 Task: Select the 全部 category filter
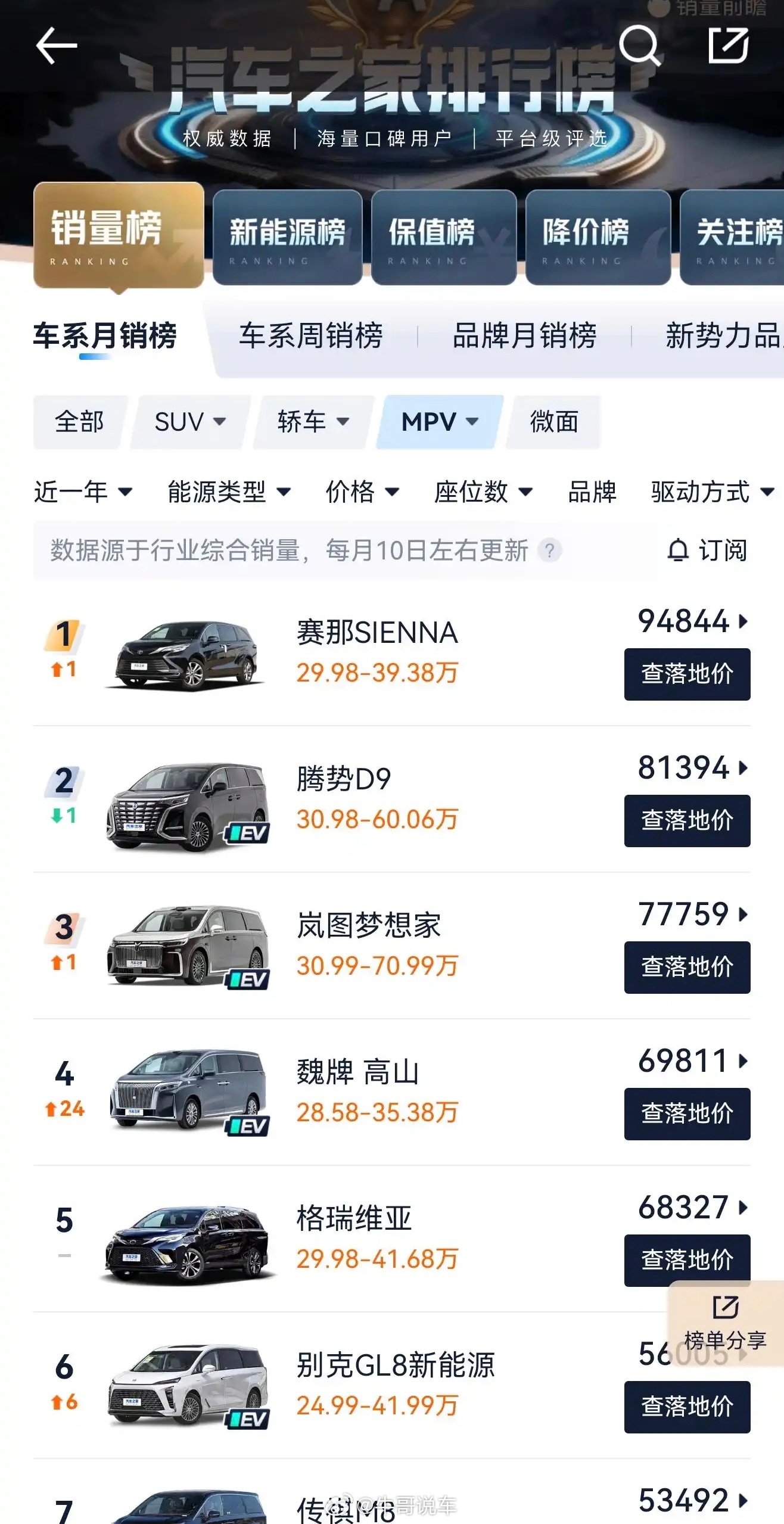click(x=79, y=422)
